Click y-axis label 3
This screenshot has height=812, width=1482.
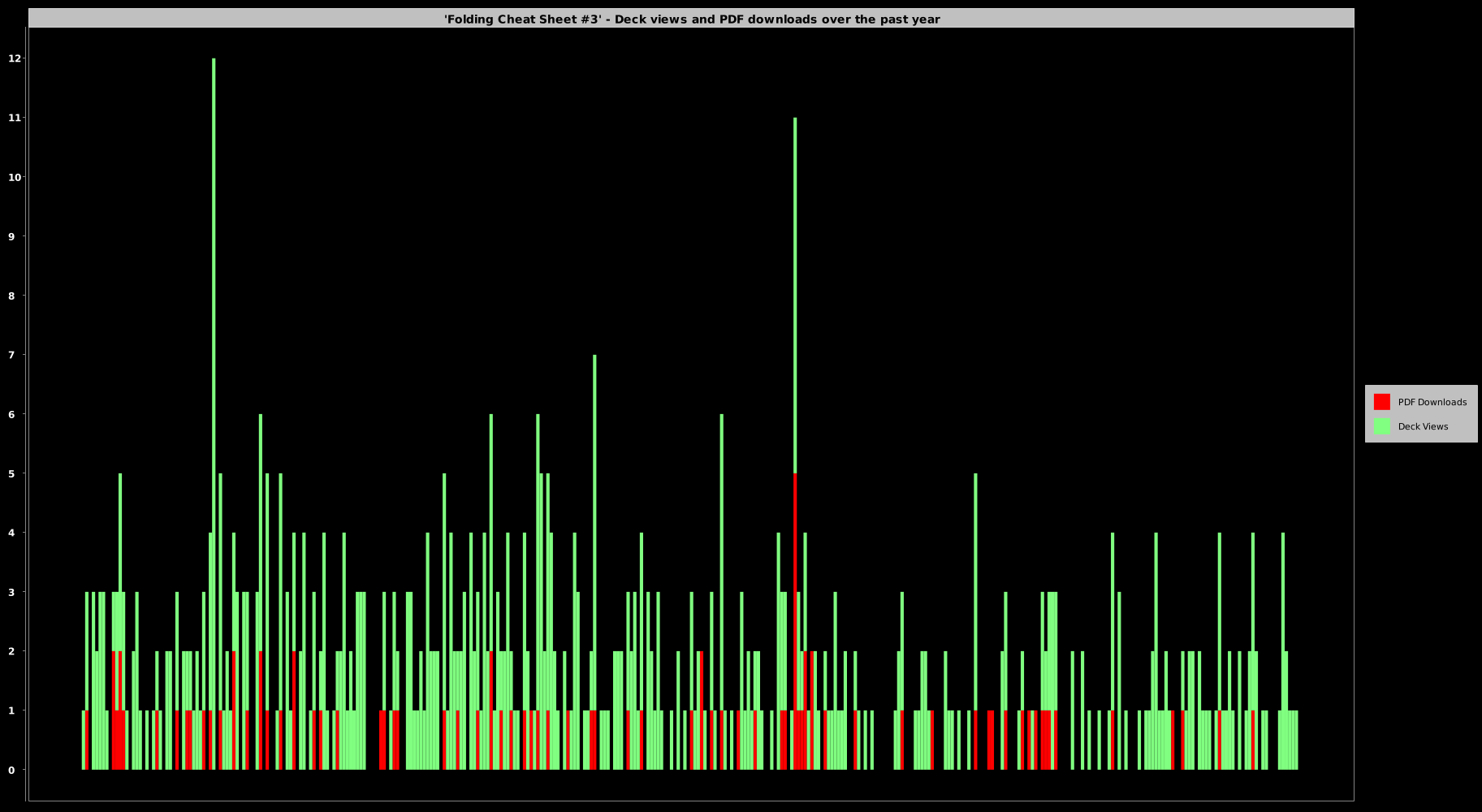(11, 592)
